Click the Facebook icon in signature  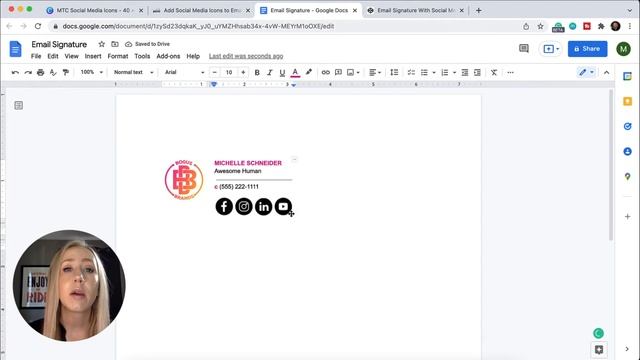click(x=224, y=207)
